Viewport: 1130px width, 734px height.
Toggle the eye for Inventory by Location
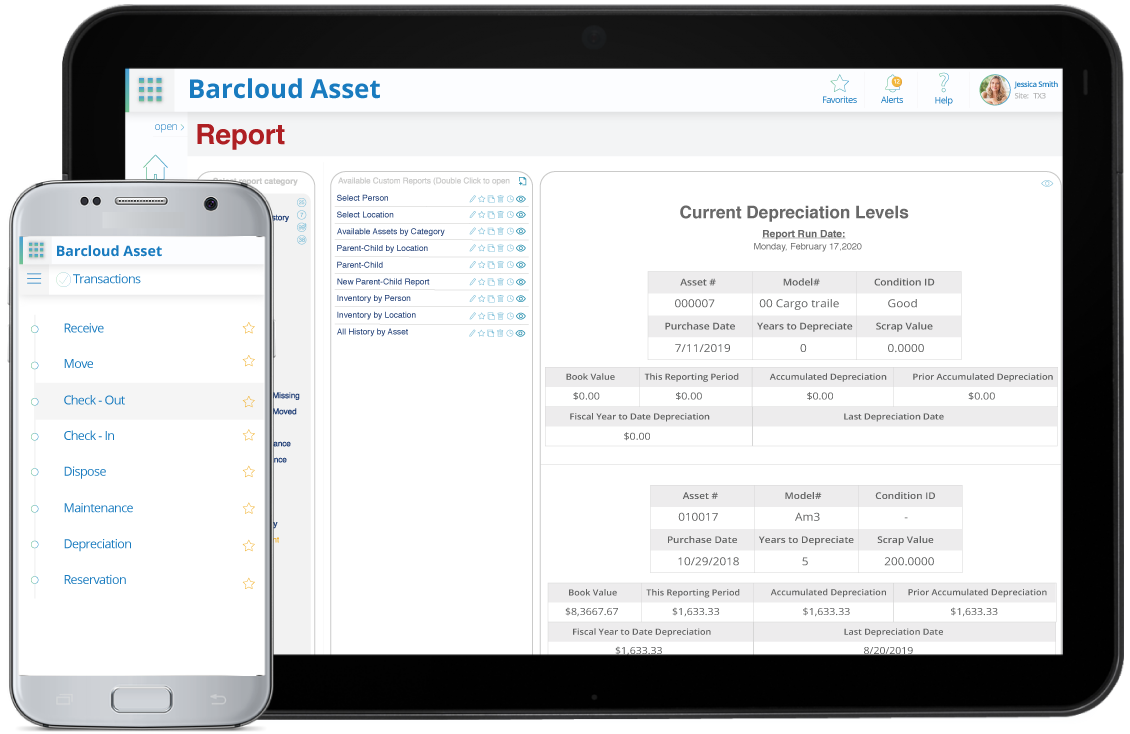point(521,315)
